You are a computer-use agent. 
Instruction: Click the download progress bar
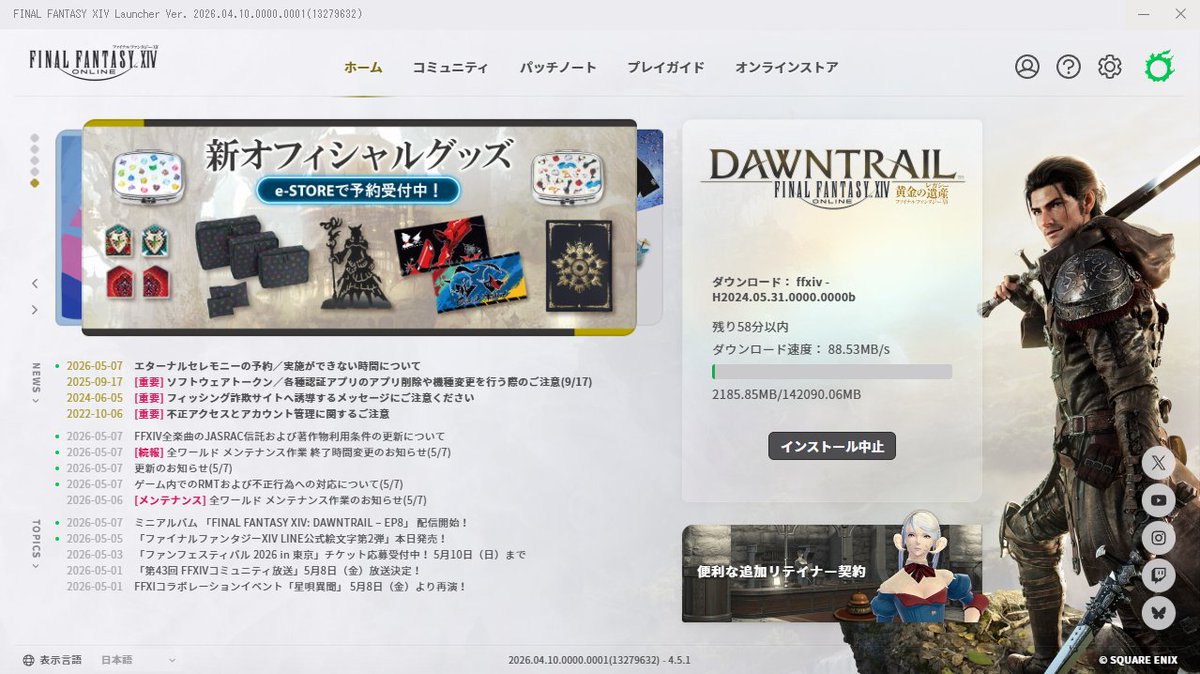[x=832, y=371]
